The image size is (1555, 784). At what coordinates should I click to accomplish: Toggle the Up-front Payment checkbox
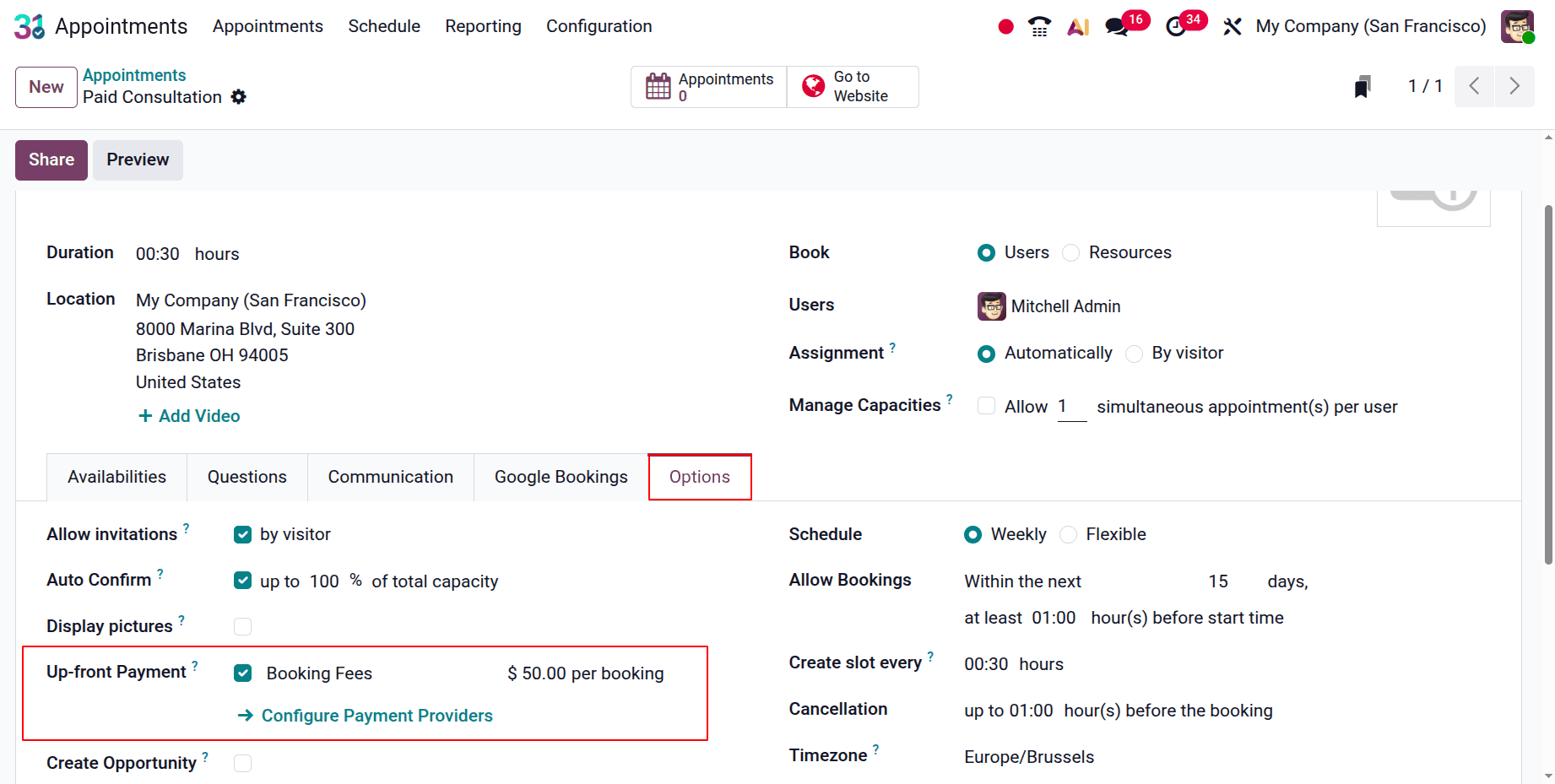click(242, 673)
